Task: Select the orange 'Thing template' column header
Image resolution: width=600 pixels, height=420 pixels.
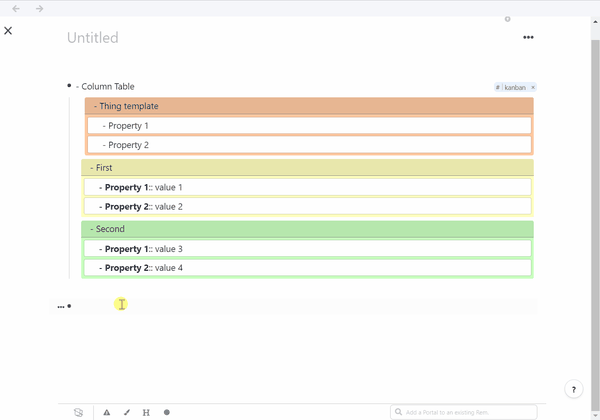Action: pos(309,106)
